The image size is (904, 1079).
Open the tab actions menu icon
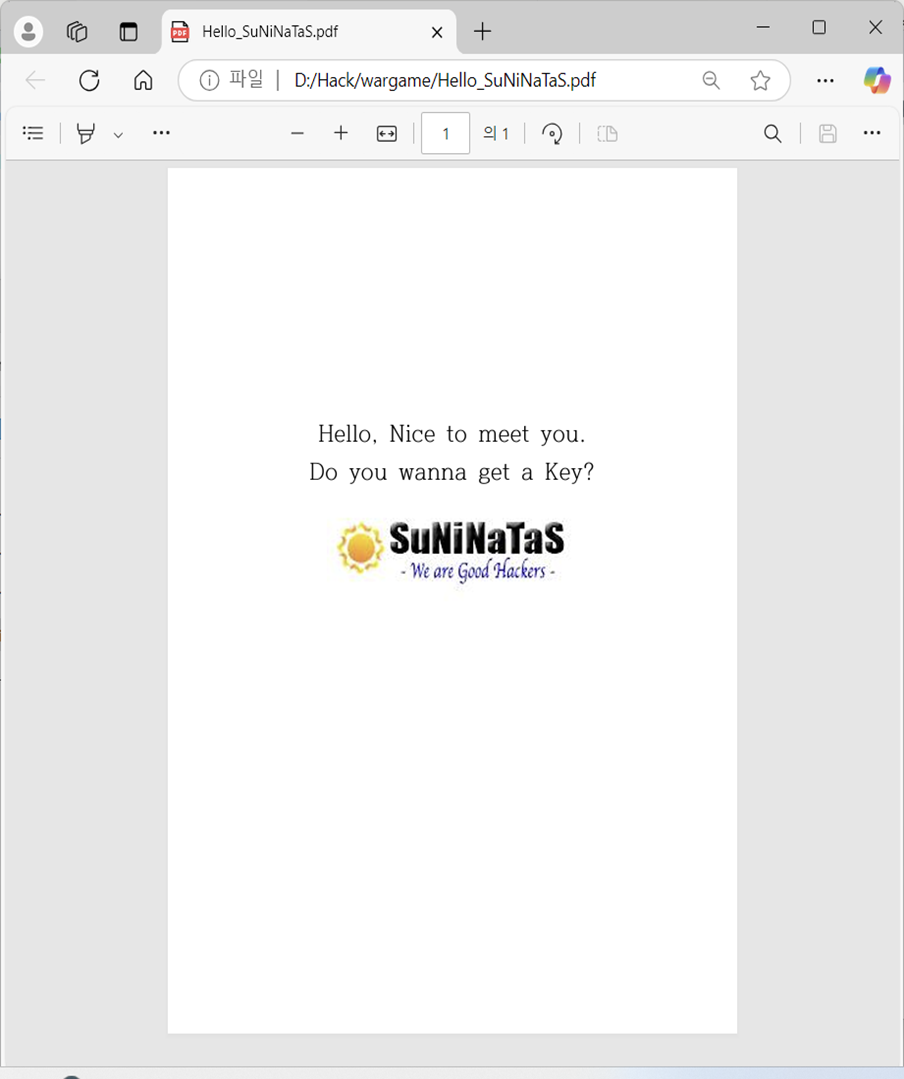[x=129, y=32]
